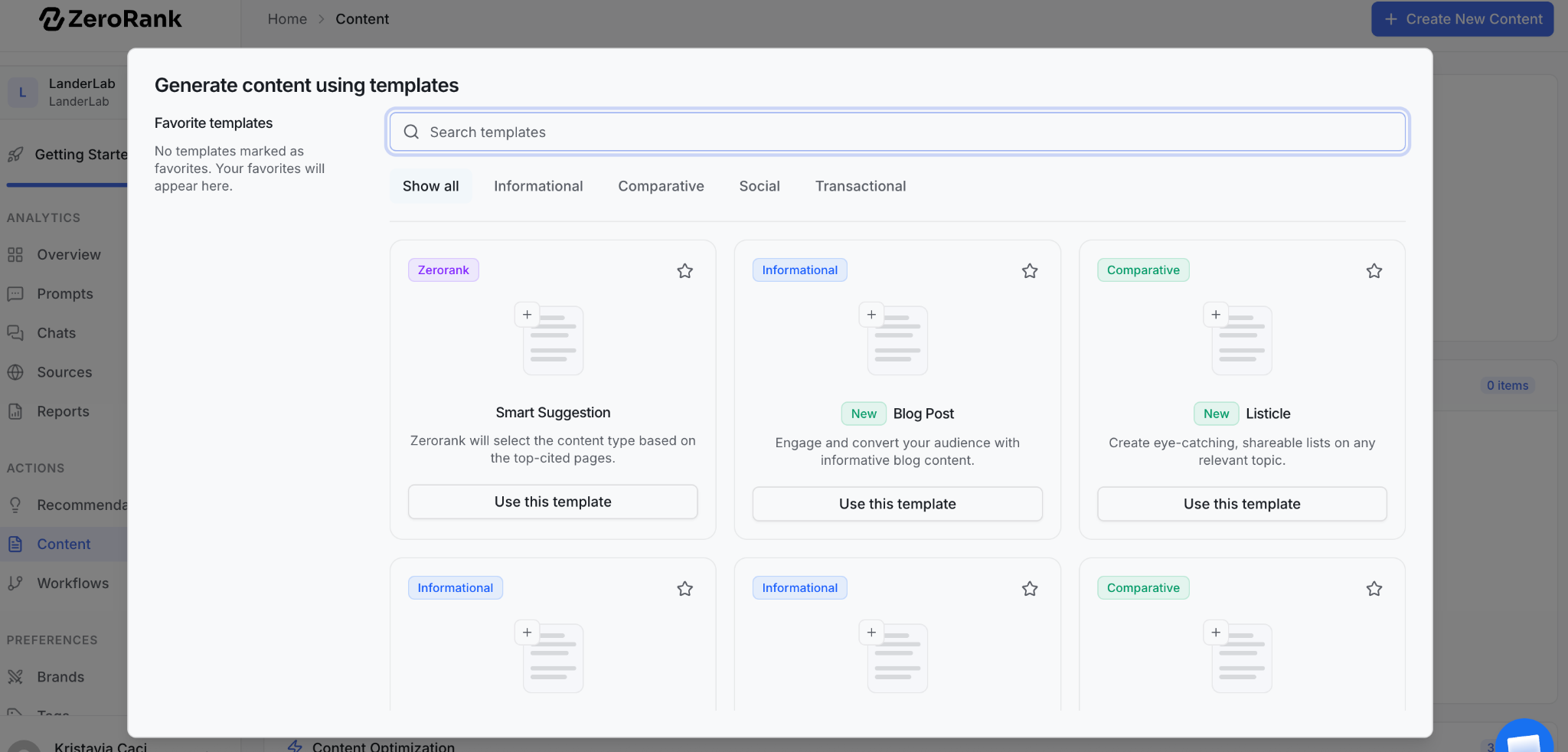The width and height of the screenshot is (1568, 752).
Task: Go to Home breadcrumb
Action: pos(287,19)
